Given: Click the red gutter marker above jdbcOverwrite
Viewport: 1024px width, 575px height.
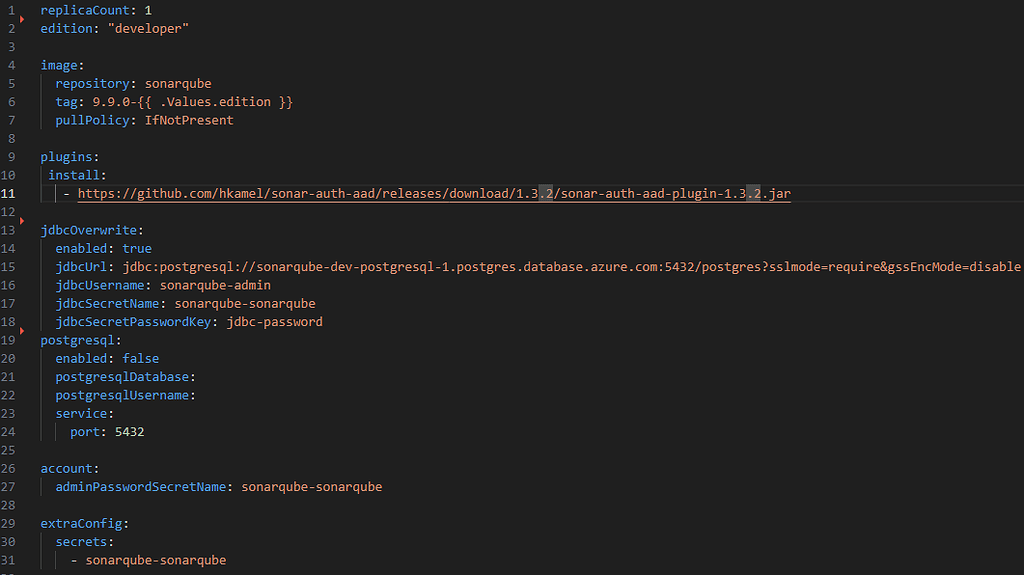Looking at the screenshot, I should [22, 221].
